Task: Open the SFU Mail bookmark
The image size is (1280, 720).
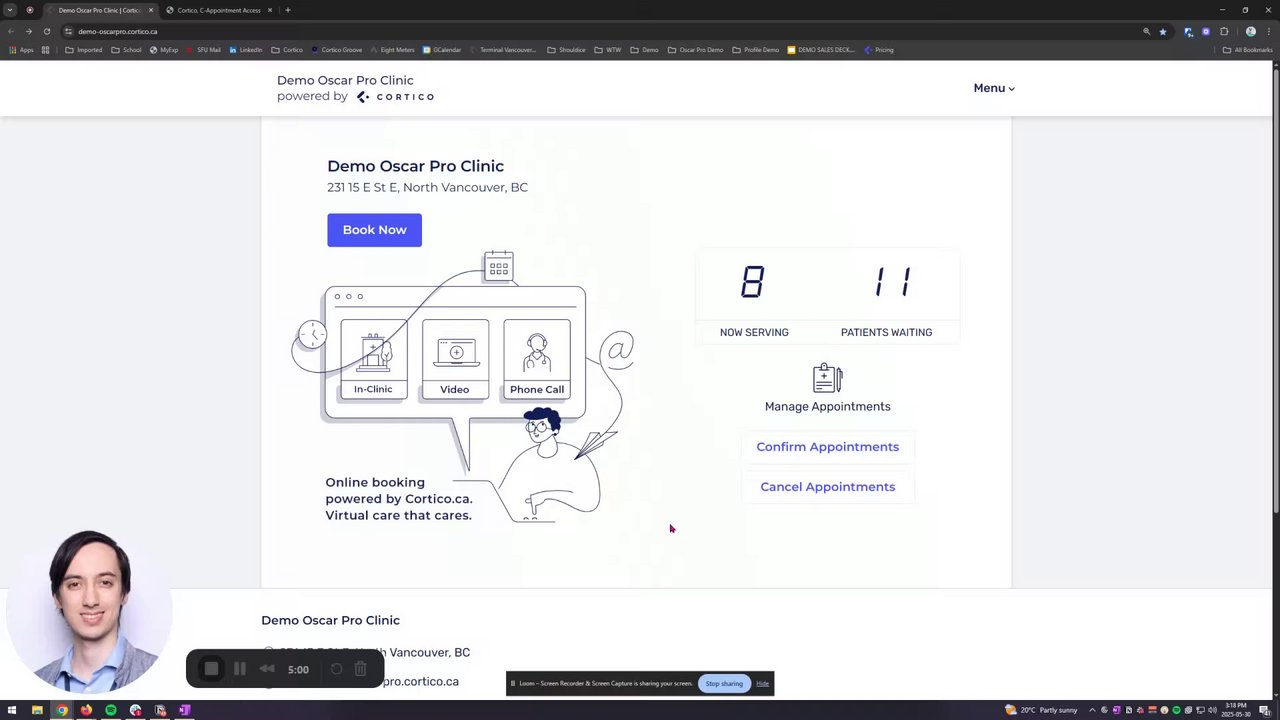Action: tap(203, 50)
